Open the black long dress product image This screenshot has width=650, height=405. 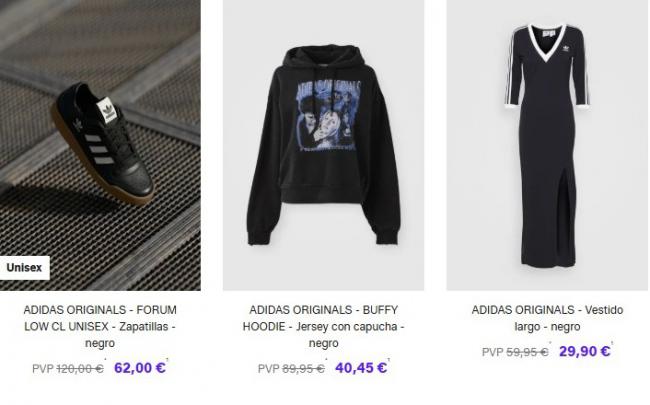tap(547, 145)
